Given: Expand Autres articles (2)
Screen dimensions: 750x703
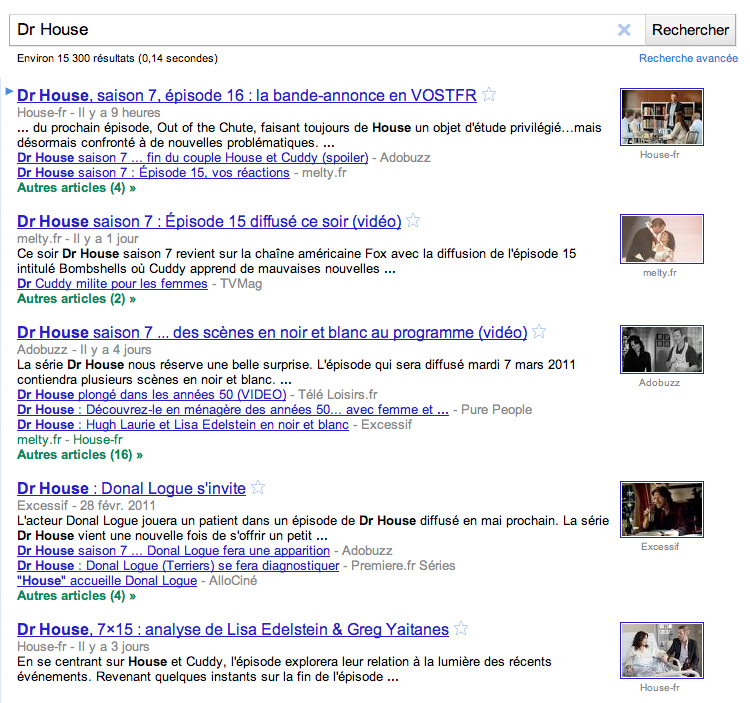Looking at the screenshot, I should (x=77, y=298).
